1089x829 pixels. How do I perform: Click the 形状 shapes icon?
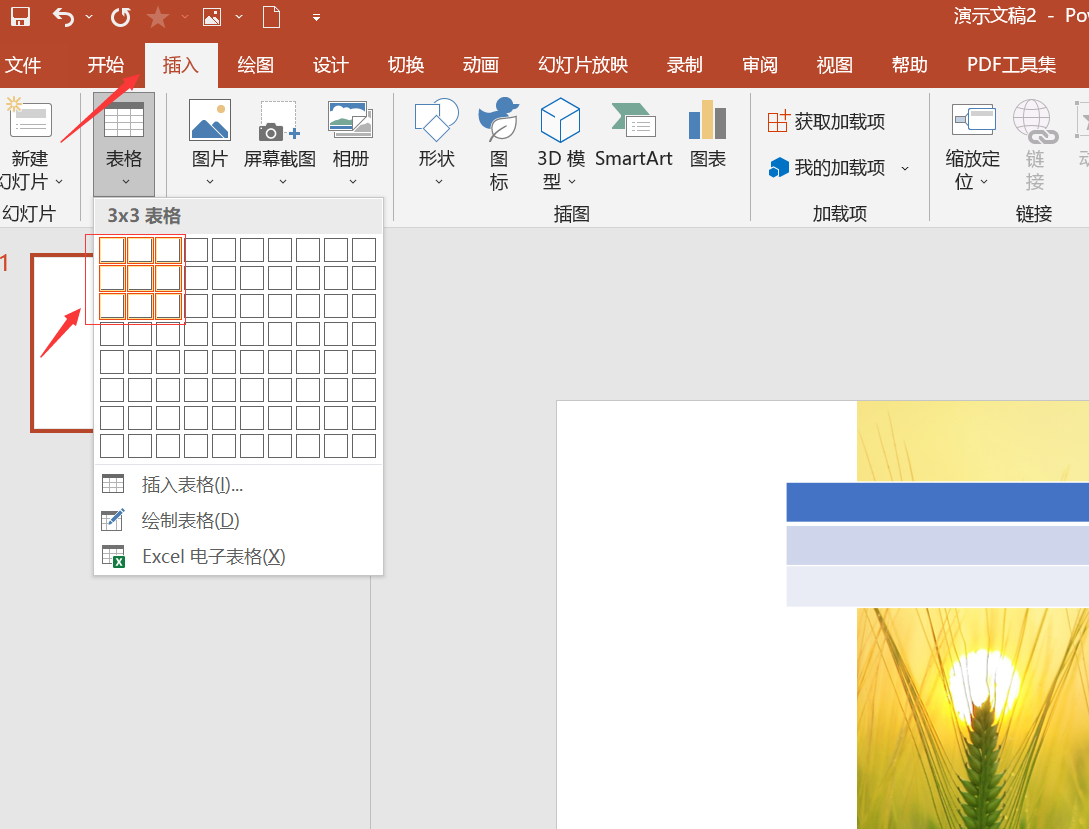437,119
